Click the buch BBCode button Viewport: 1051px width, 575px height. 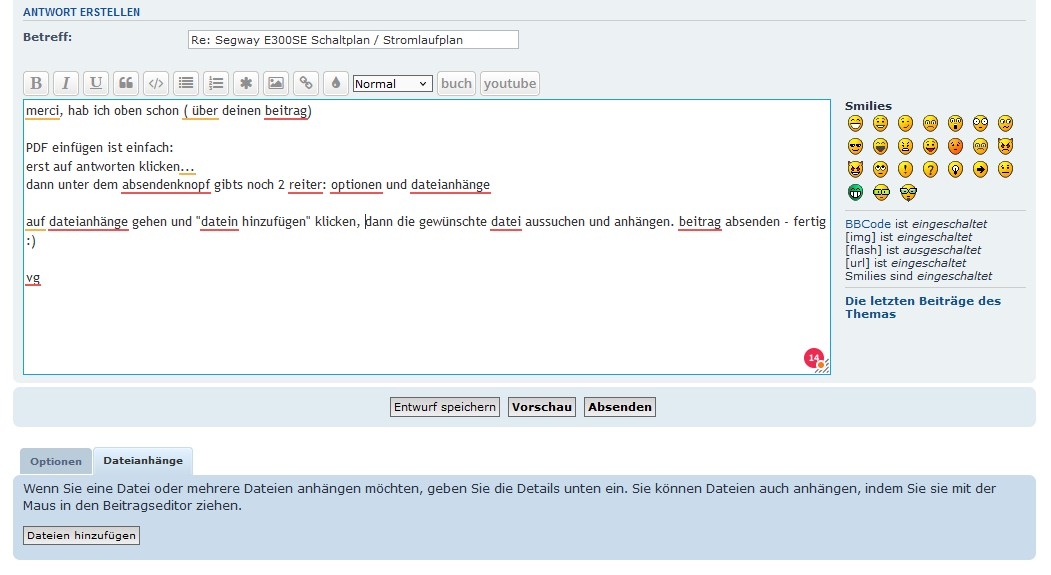pos(456,83)
